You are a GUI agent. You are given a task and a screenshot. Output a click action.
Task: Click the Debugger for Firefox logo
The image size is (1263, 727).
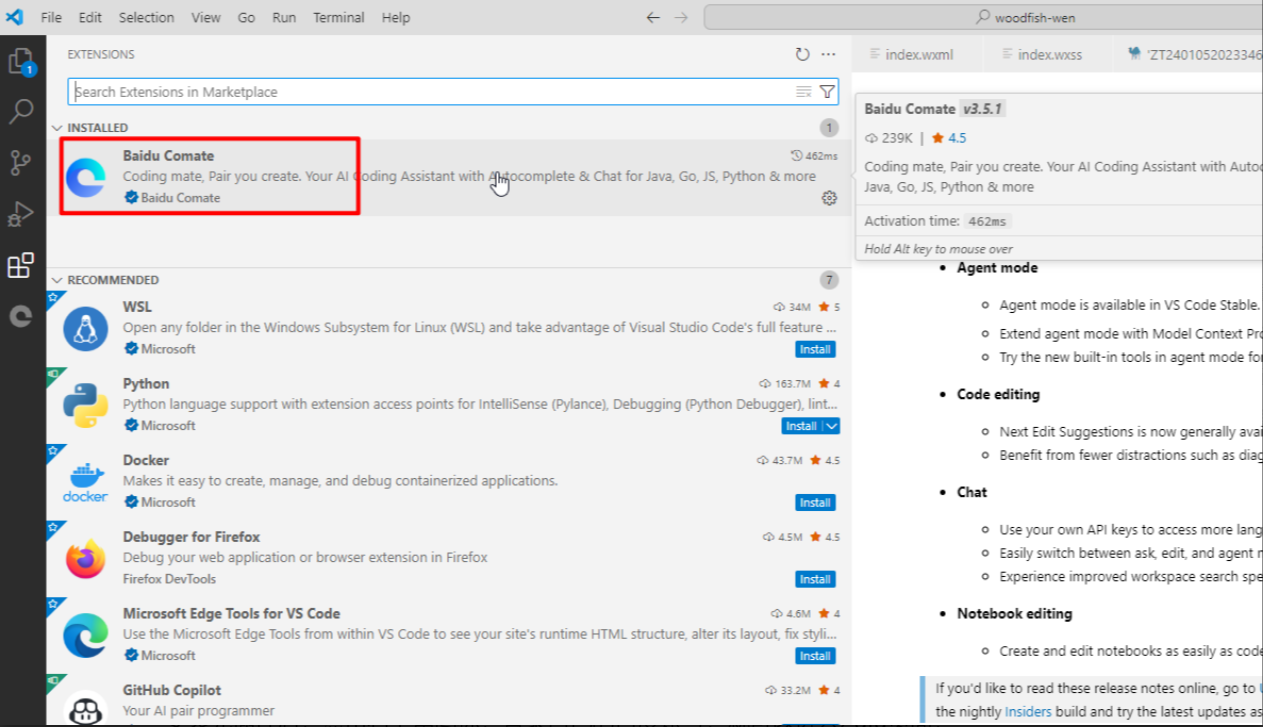86,558
